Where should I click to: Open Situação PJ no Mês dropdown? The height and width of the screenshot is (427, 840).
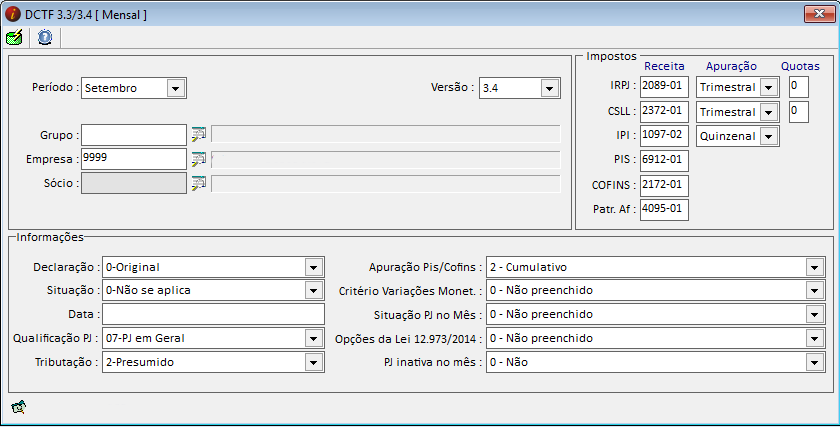814,314
